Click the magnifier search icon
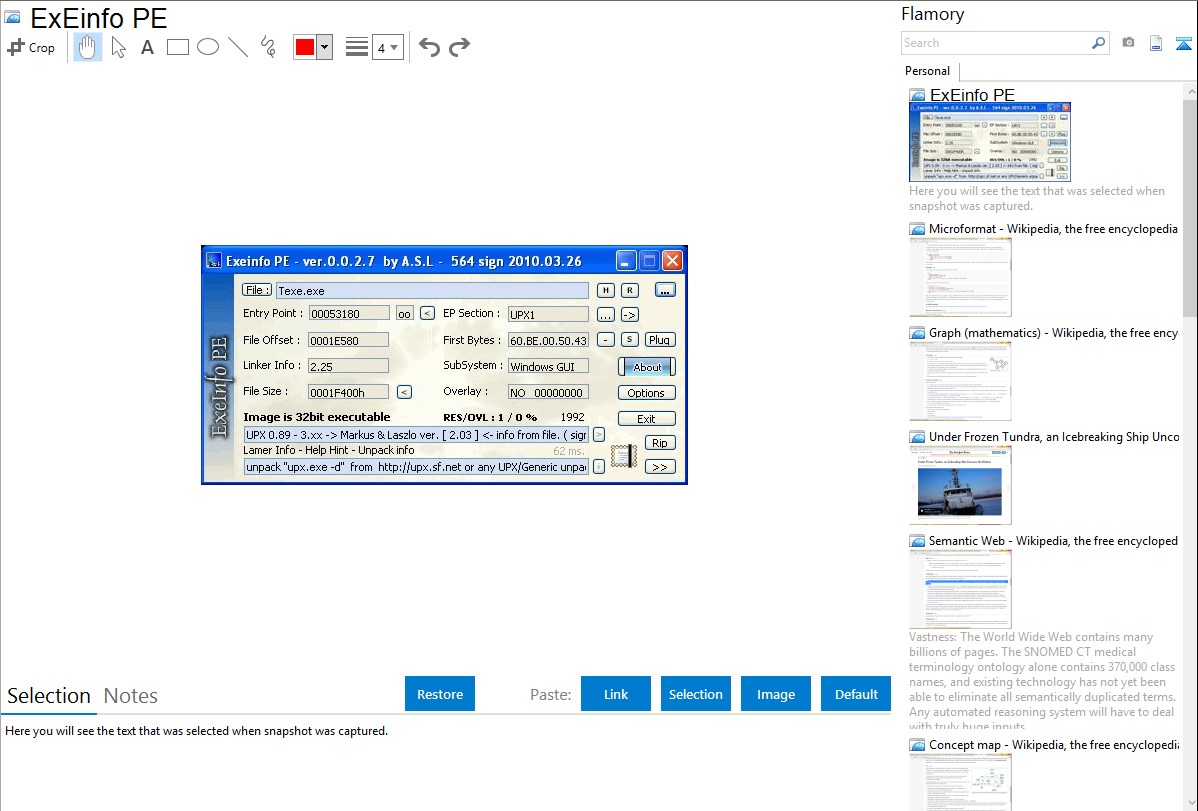1198x811 pixels. click(1098, 43)
